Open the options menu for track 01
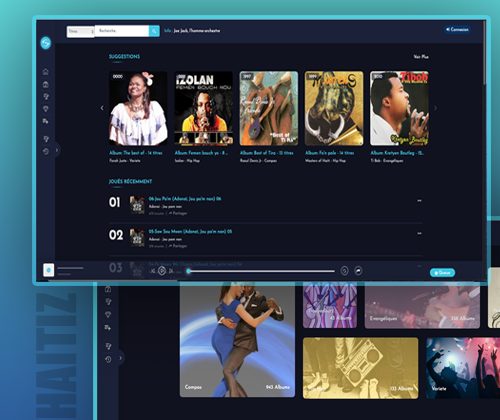Viewport: 500px width, 420px height. click(419, 201)
